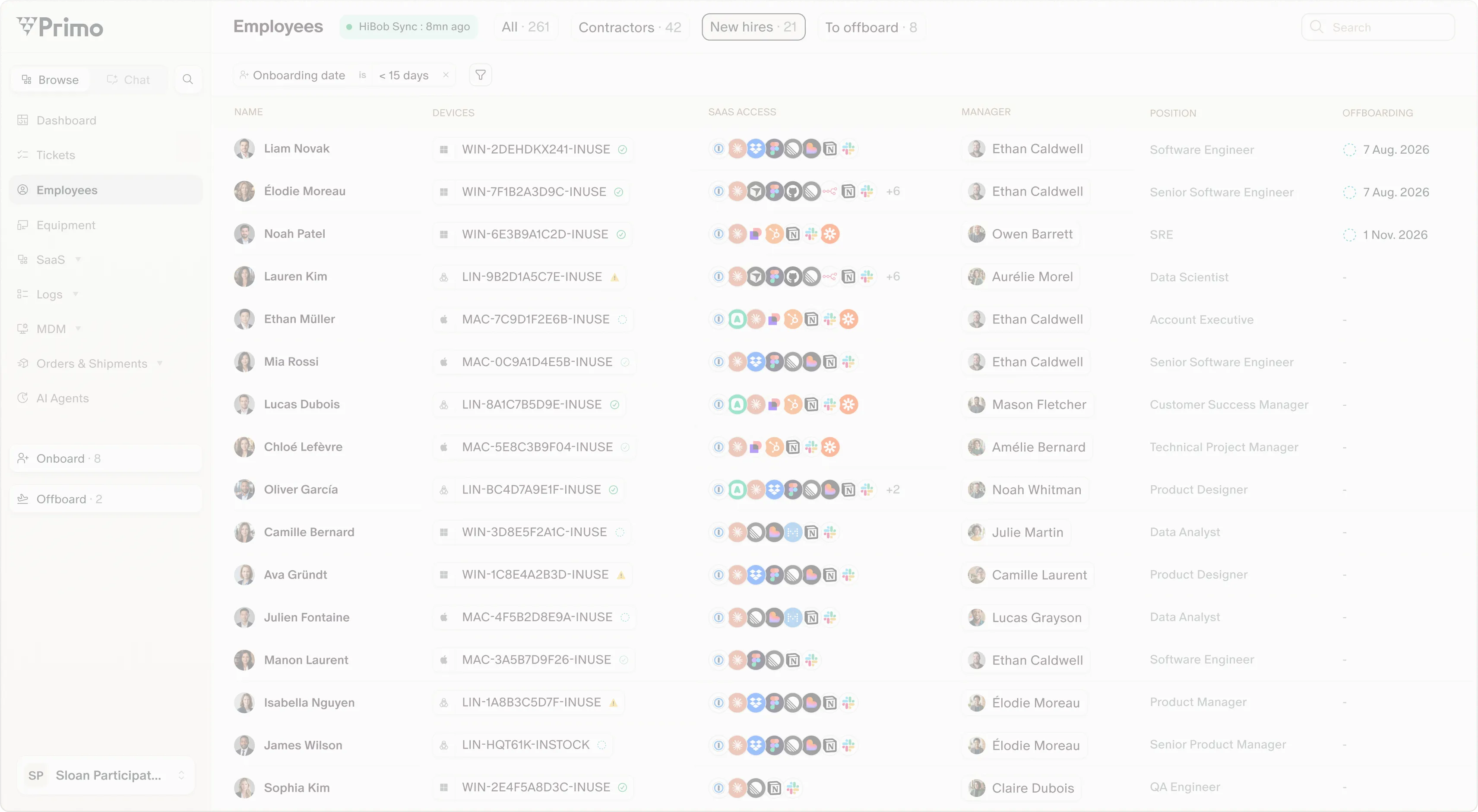The image size is (1478, 812).
Task: Select the New hires · 21 tab
Action: tap(753, 27)
